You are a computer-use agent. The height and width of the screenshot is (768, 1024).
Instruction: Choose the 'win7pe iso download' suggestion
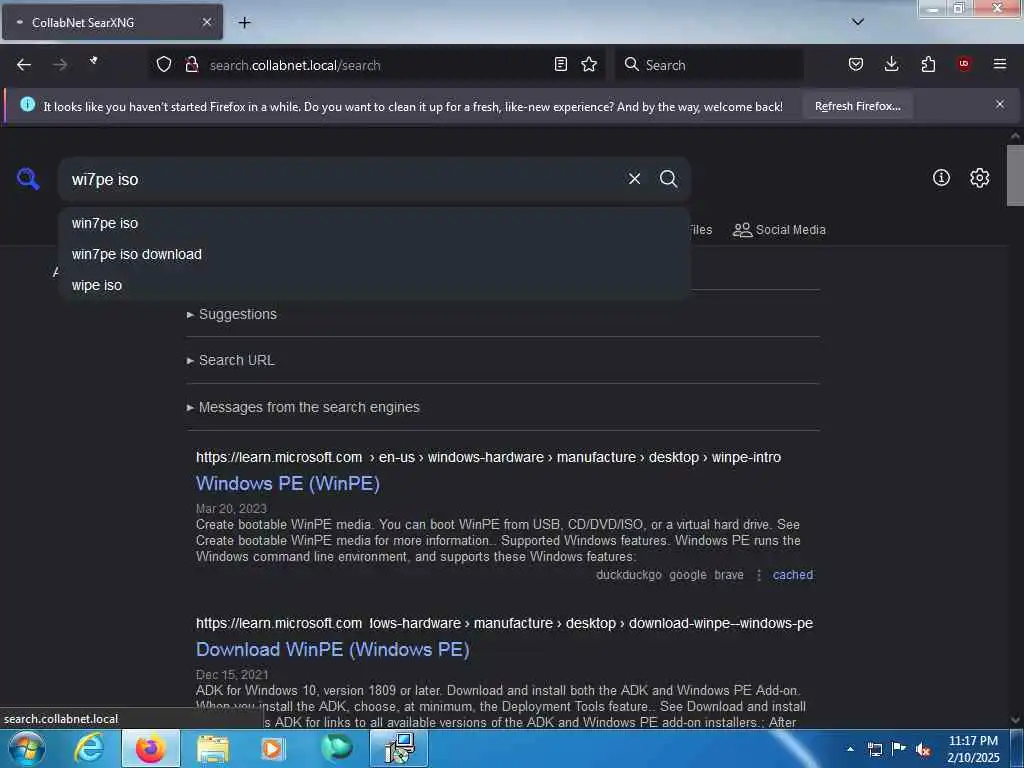374,254
